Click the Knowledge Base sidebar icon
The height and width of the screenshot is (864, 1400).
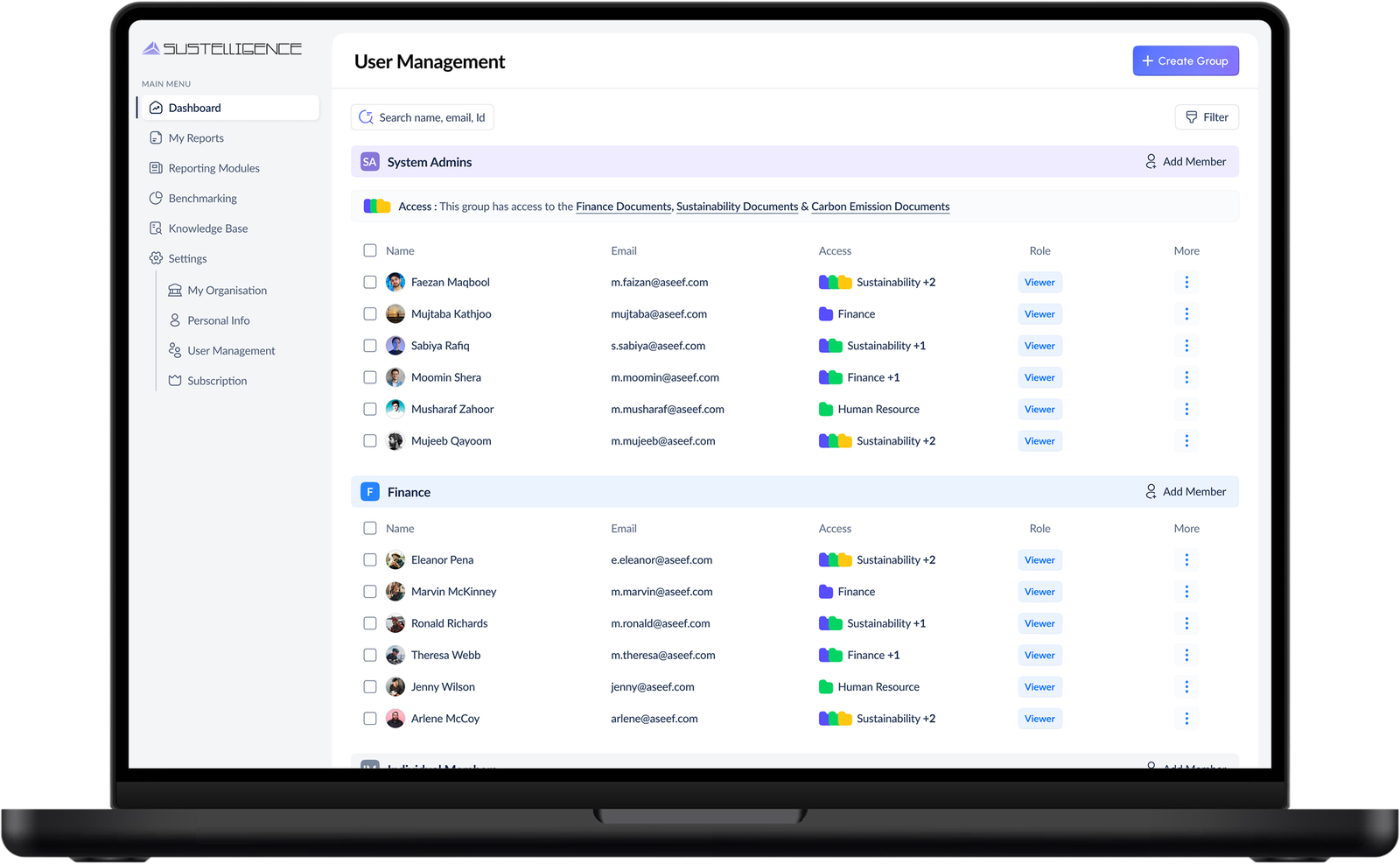[156, 228]
